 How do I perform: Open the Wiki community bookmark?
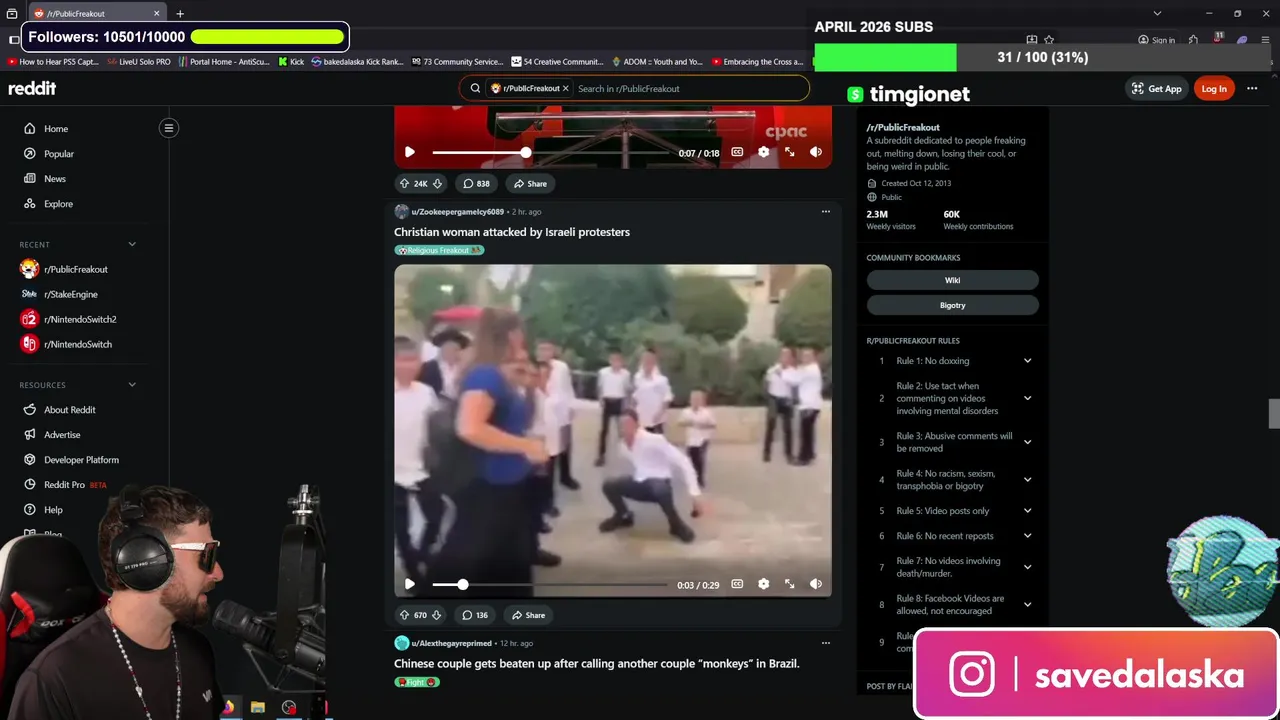point(952,280)
